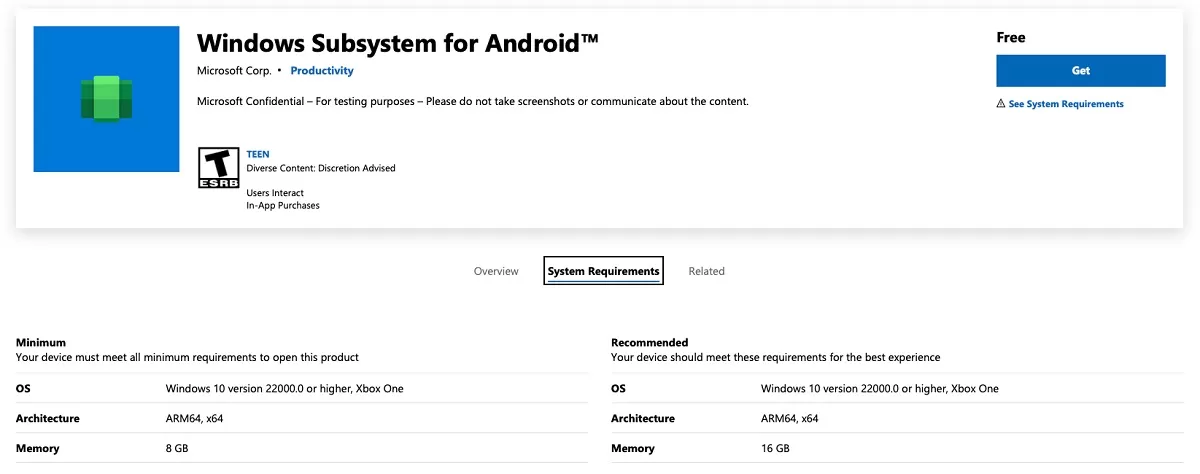1200x474 pixels.
Task: Click the In-App Purchases descriptor text
Action: tap(283, 206)
